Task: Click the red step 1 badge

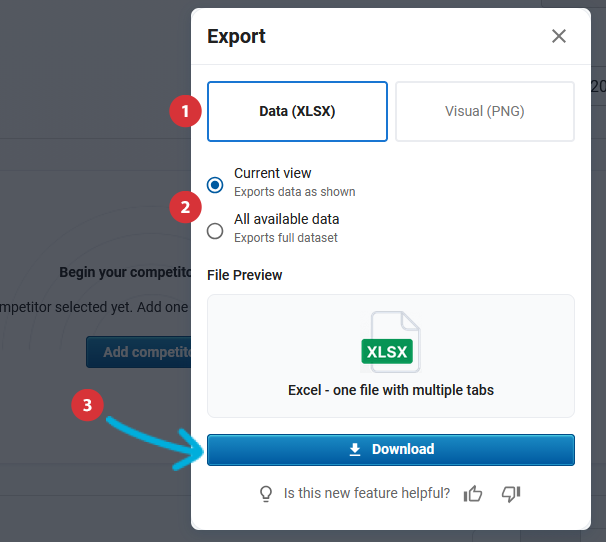Action: [x=182, y=111]
